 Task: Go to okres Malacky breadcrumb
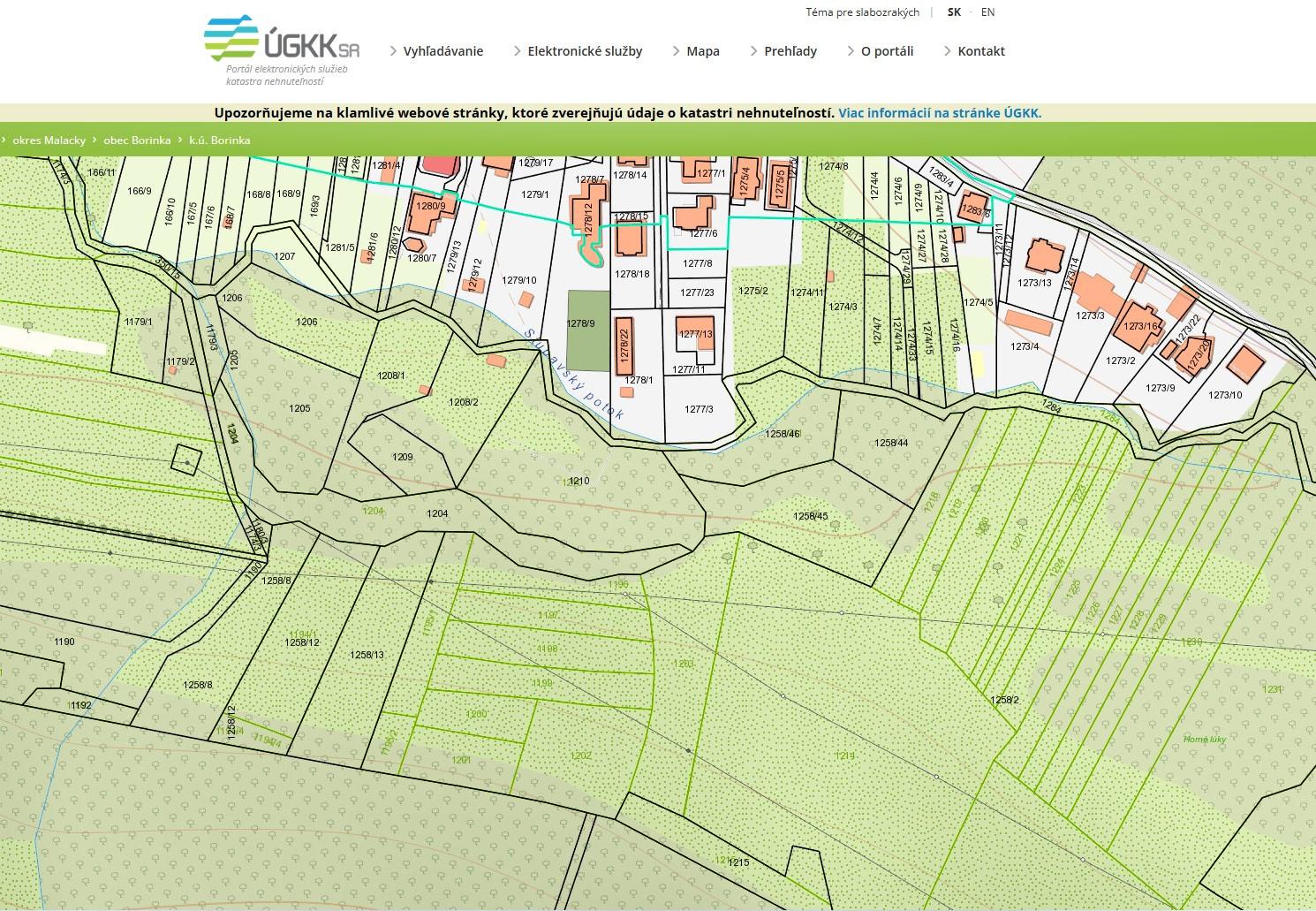49,140
